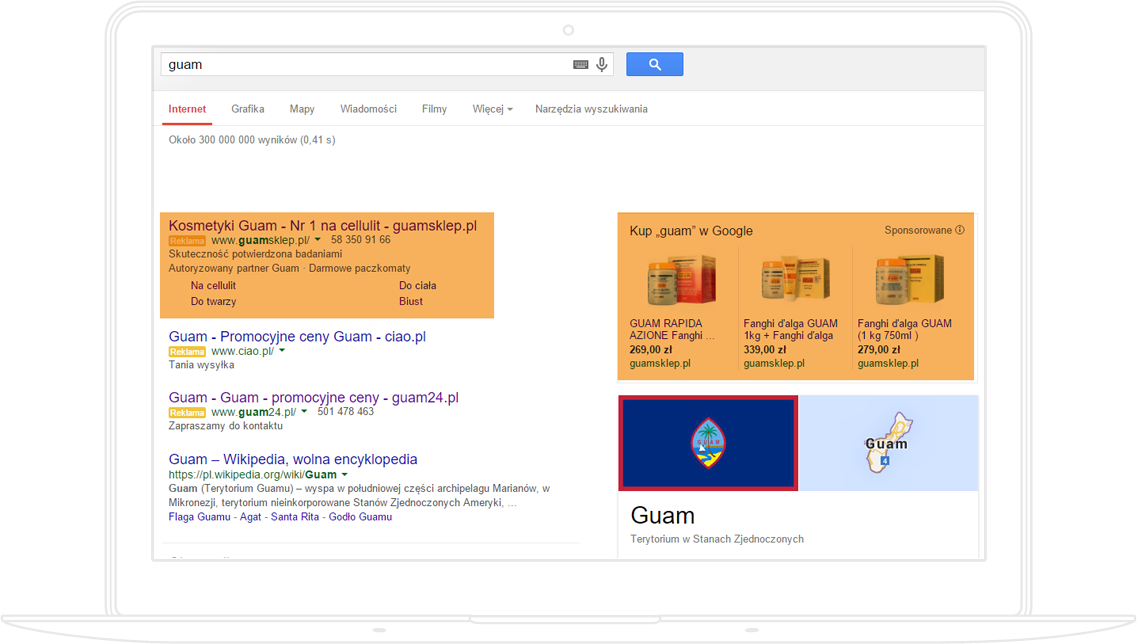
Task: Switch to the Internet tab
Action: pos(187,109)
